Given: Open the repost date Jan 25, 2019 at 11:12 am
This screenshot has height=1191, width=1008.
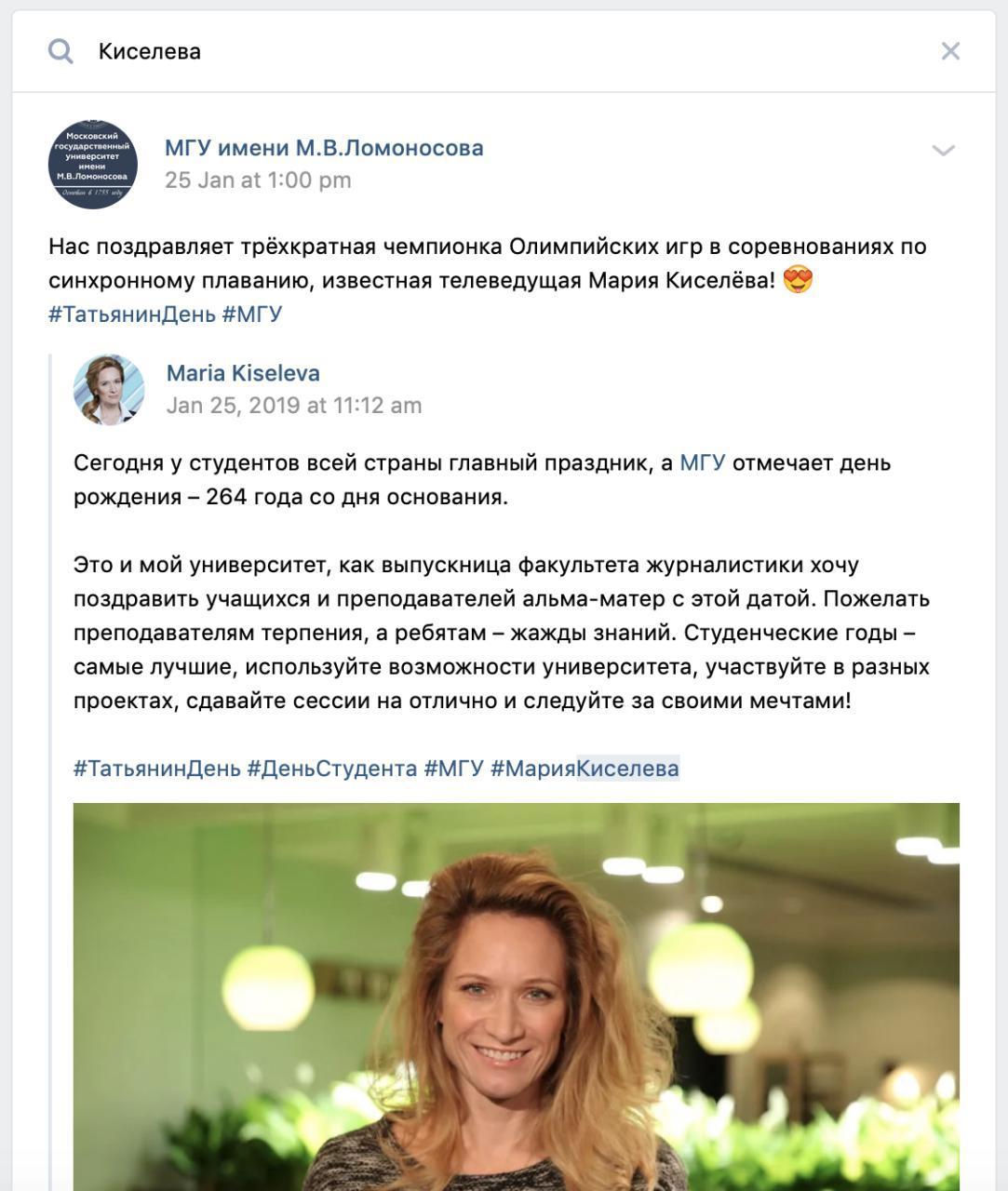Looking at the screenshot, I should [294, 406].
